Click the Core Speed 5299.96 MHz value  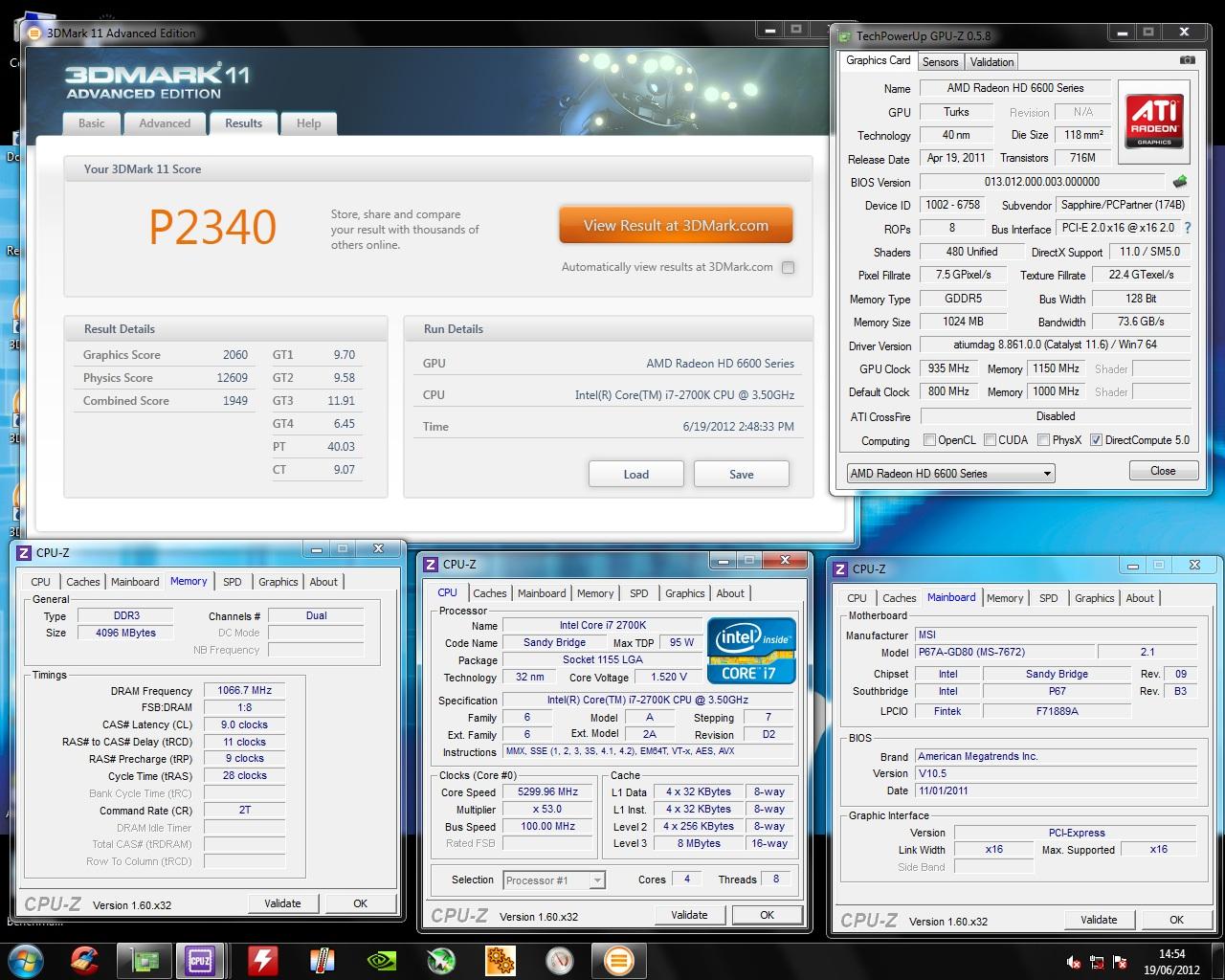(x=548, y=792)
